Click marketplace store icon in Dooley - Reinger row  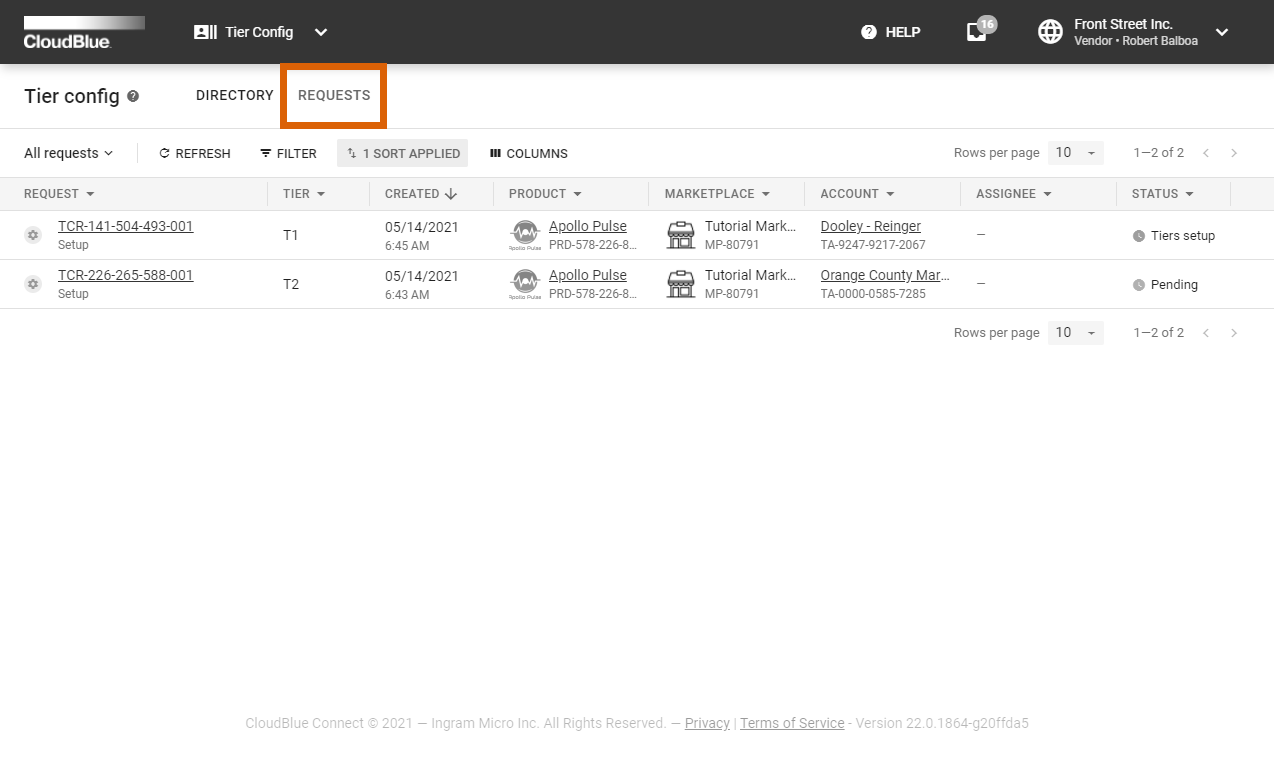(x=681, y=235)
